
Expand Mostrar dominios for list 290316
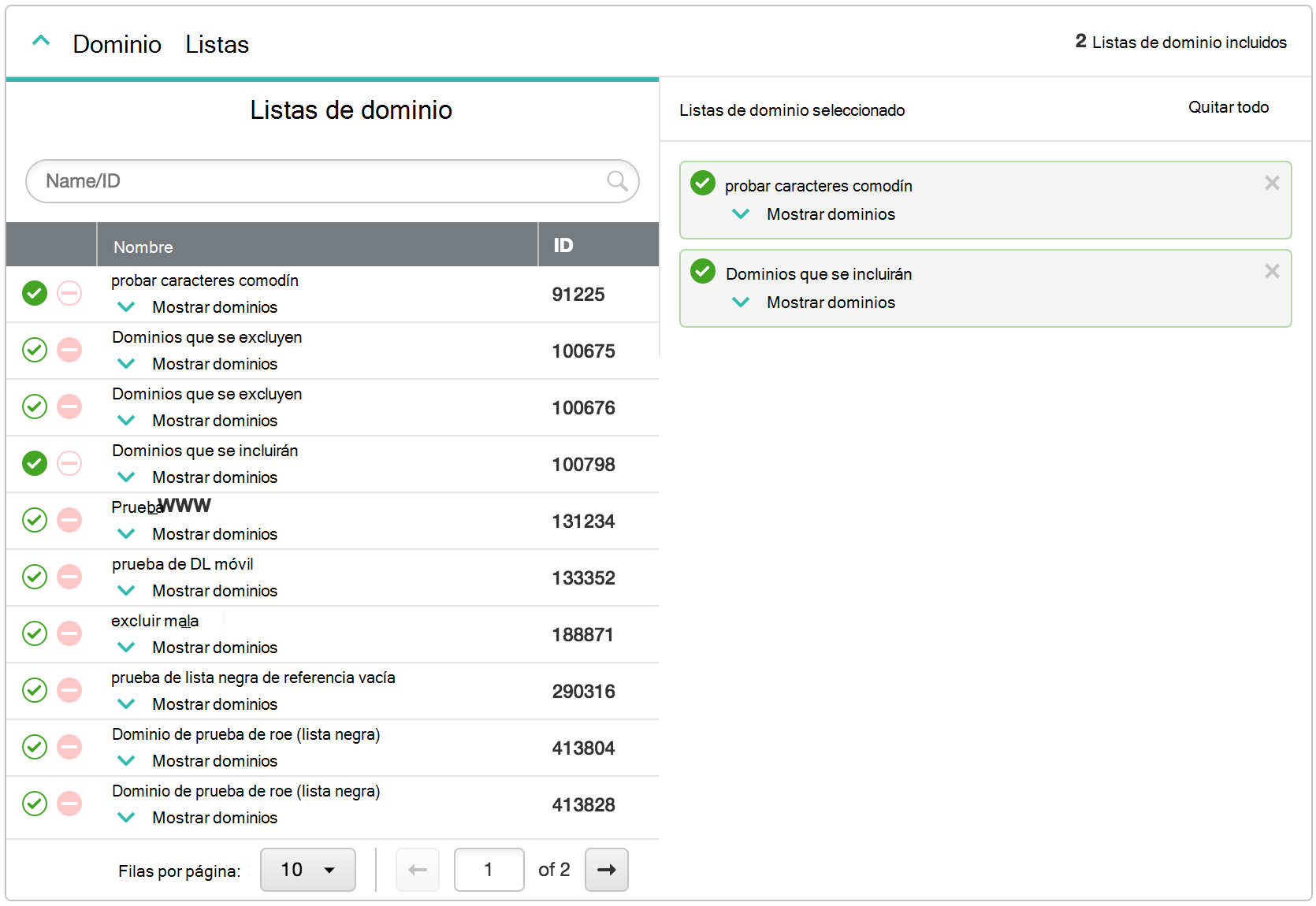point(197,704)
